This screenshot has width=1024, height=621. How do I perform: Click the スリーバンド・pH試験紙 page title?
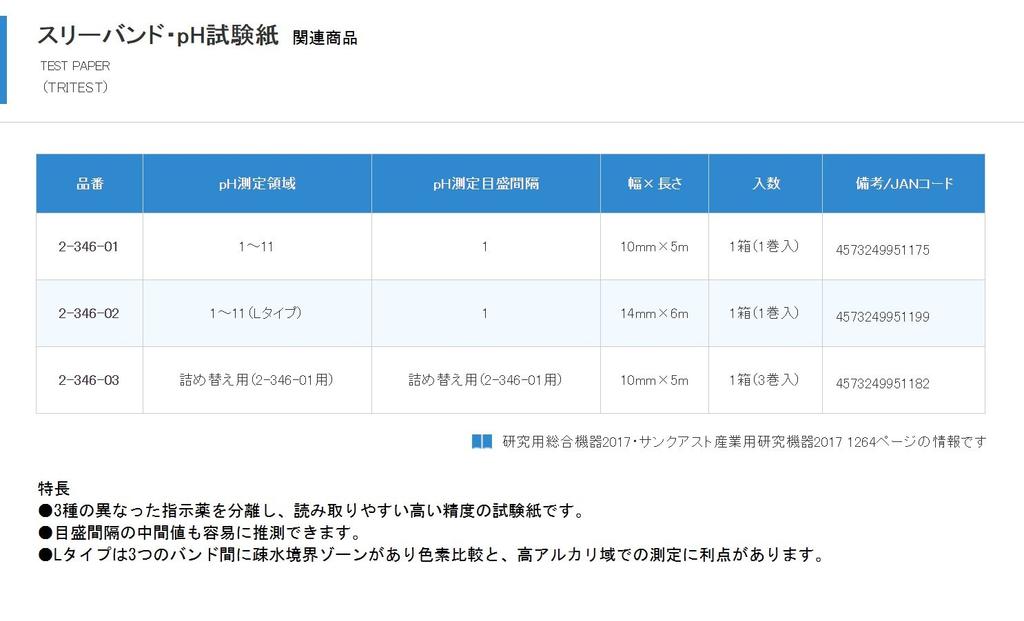pyautogui.click(x=157, y=35)
